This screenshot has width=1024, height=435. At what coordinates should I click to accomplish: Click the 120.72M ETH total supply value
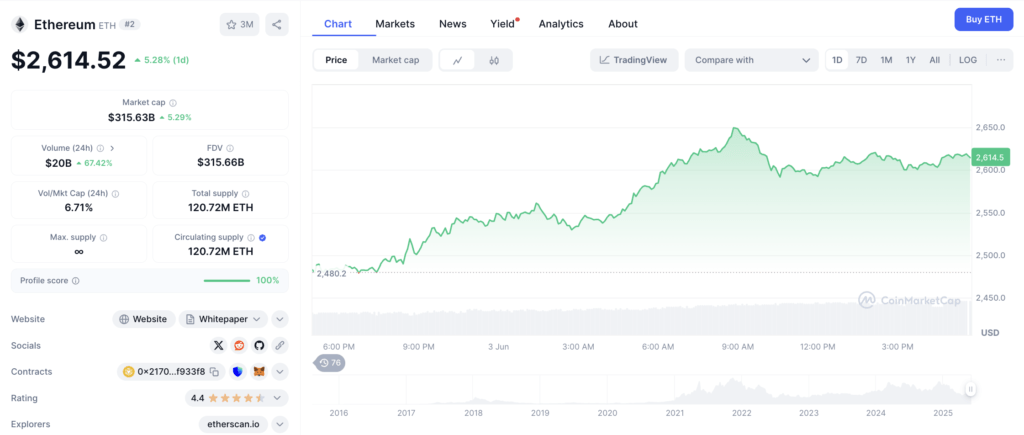point(221,208)
